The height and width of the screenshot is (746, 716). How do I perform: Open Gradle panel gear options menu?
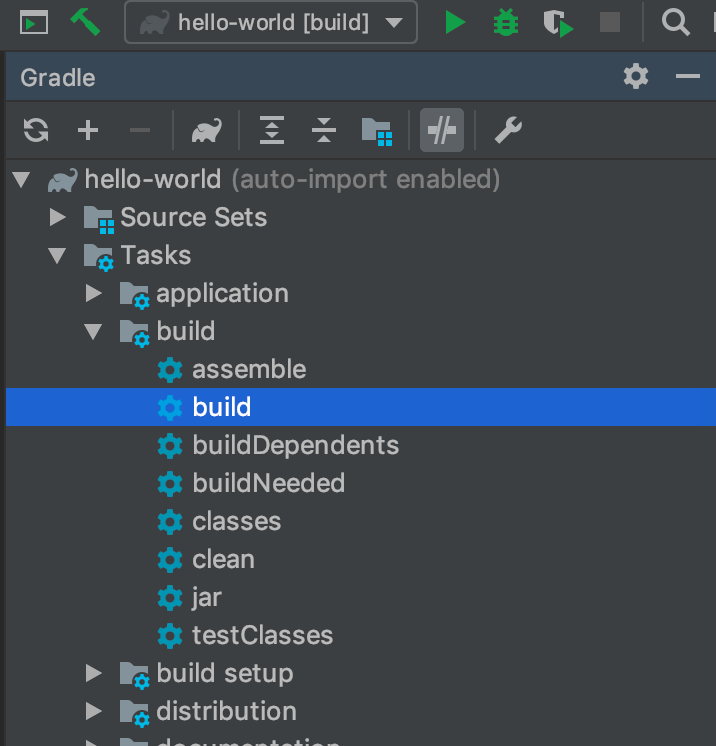636,77
